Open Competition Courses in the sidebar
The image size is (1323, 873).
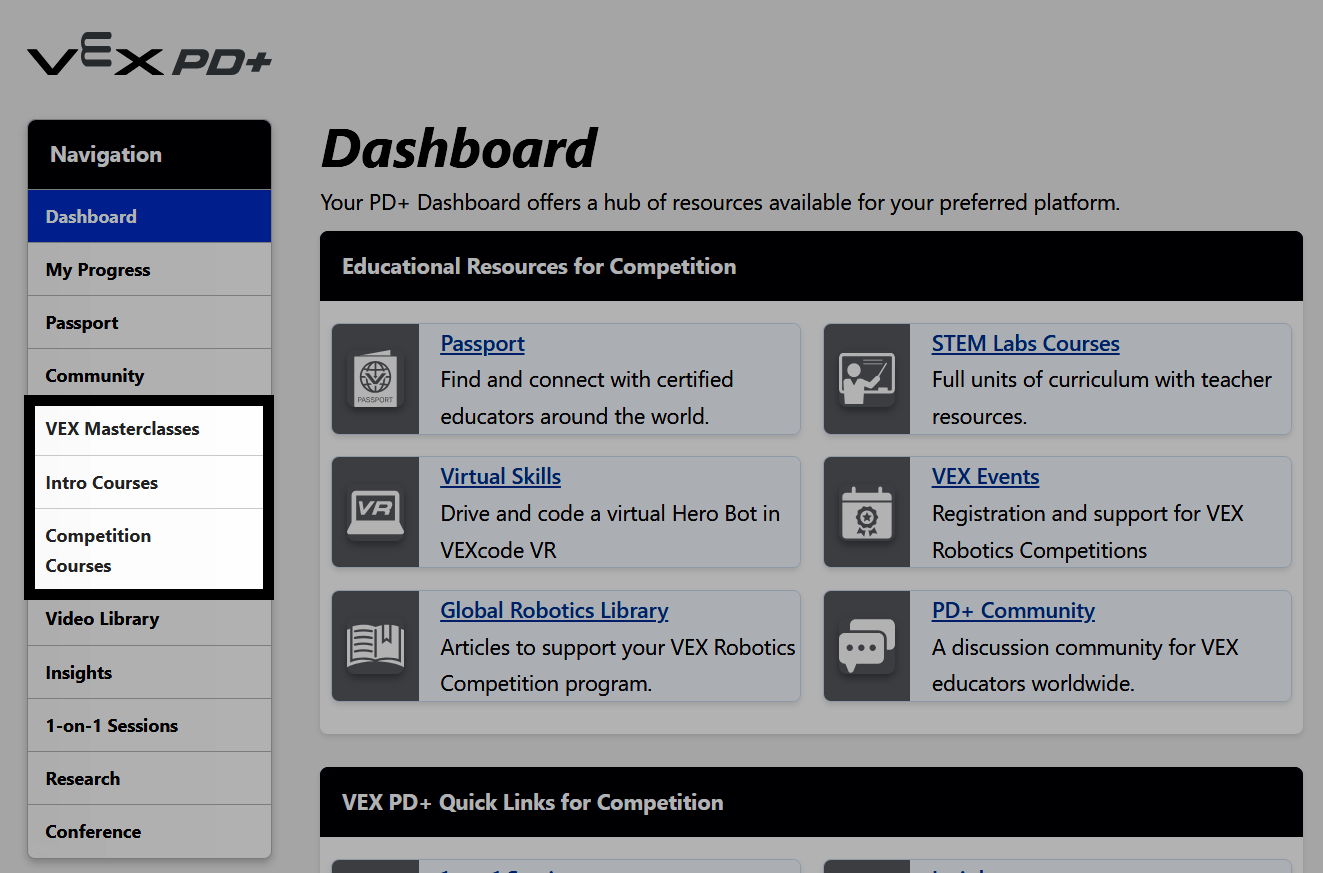point(149,549)
